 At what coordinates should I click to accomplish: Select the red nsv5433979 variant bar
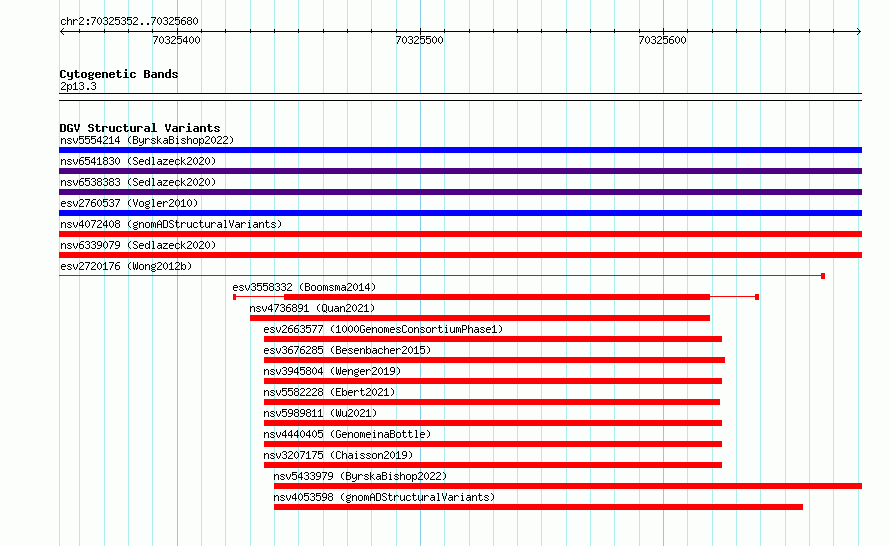(568, 486)
